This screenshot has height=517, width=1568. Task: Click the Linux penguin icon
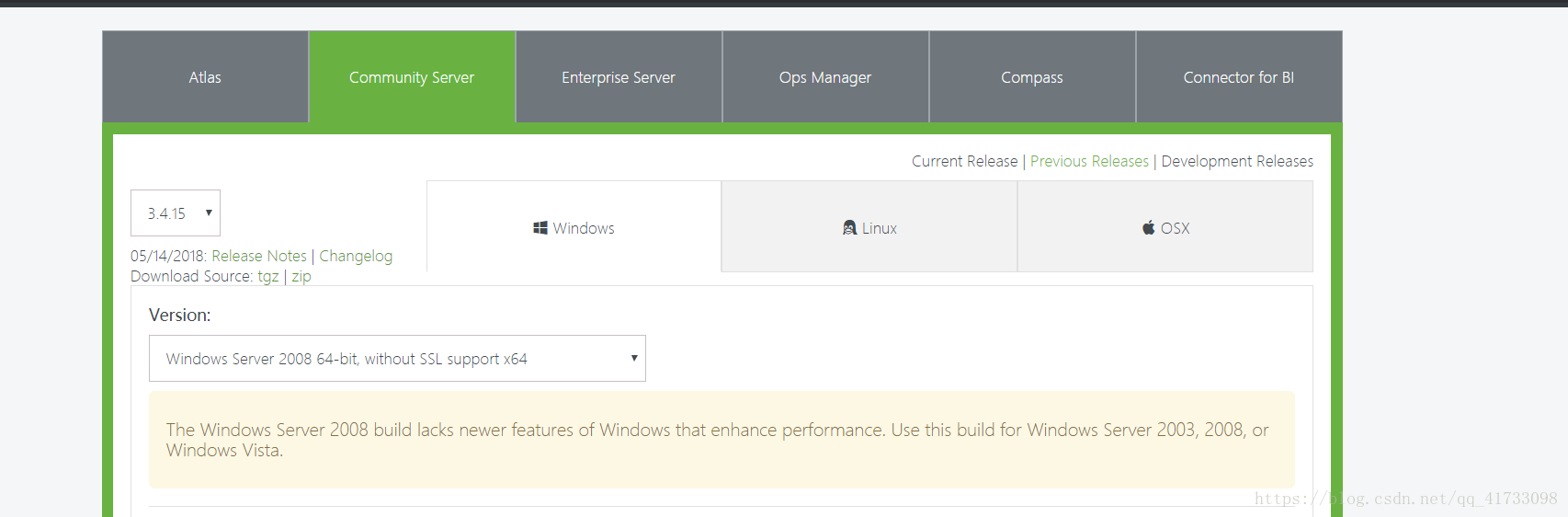pos(849,227)
